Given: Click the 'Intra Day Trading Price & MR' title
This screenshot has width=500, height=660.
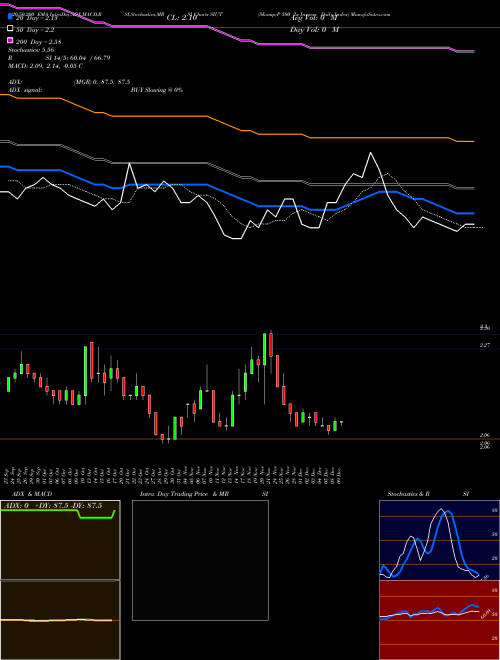Looking at the screenshot, I should pyautogui.click(x=184, y=494).
